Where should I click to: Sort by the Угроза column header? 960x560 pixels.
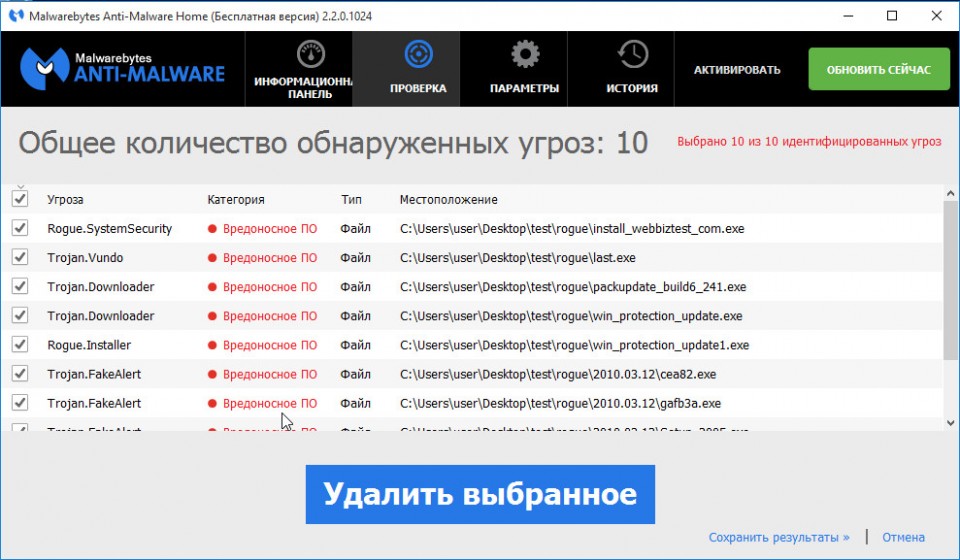point(66,200)
